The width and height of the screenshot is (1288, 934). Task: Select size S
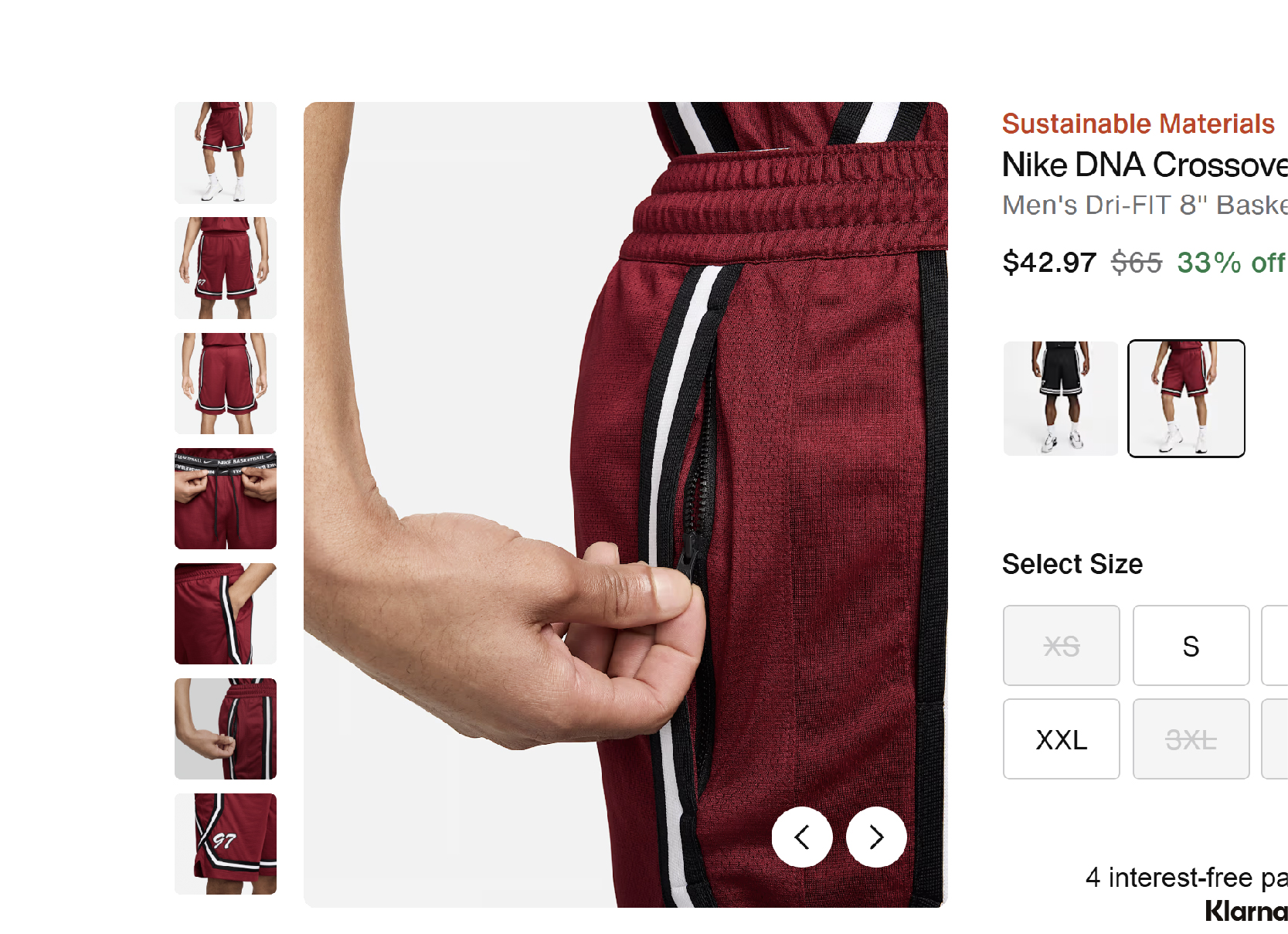coord(1191,645)
